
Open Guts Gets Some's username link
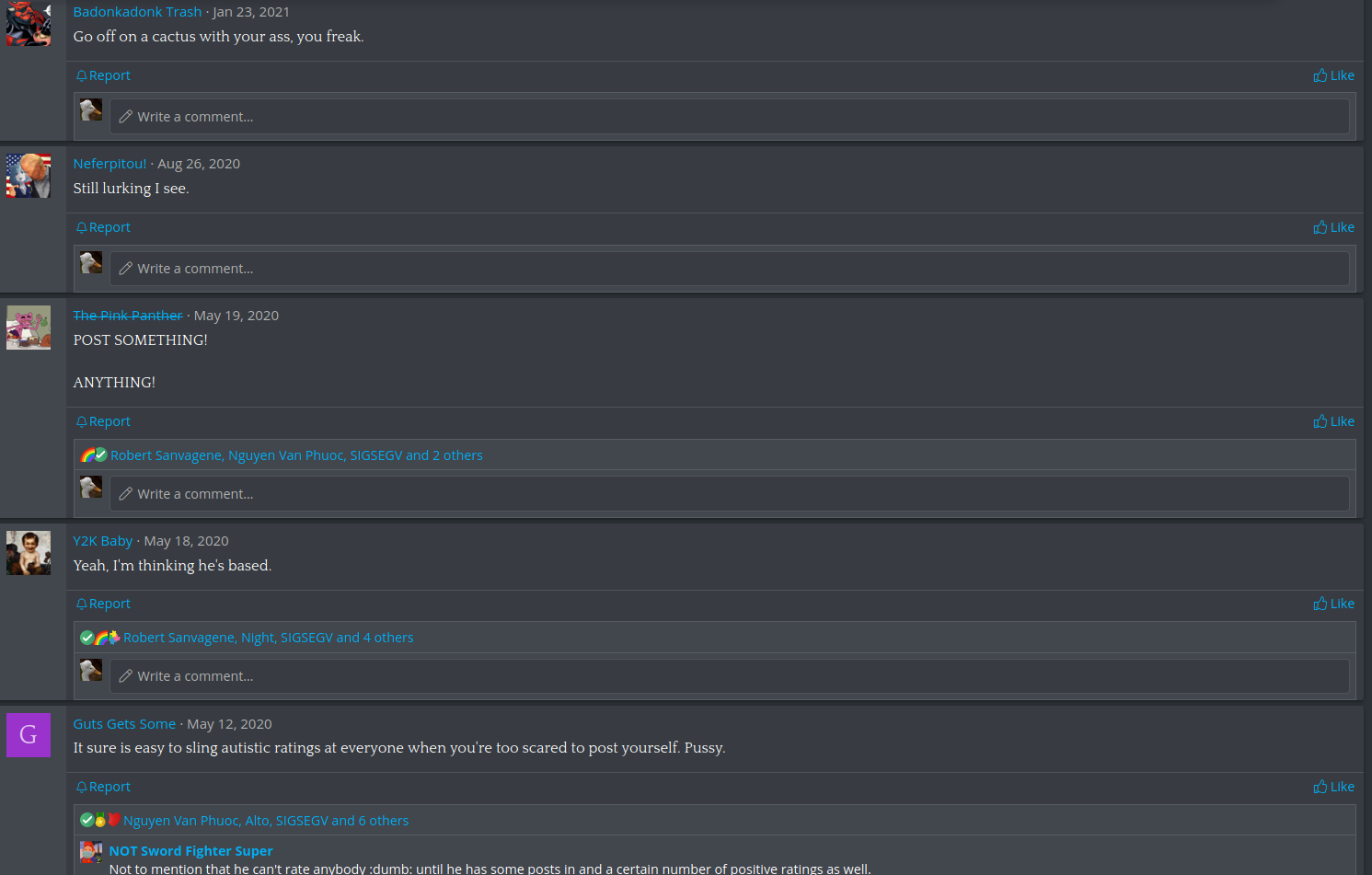124,724
